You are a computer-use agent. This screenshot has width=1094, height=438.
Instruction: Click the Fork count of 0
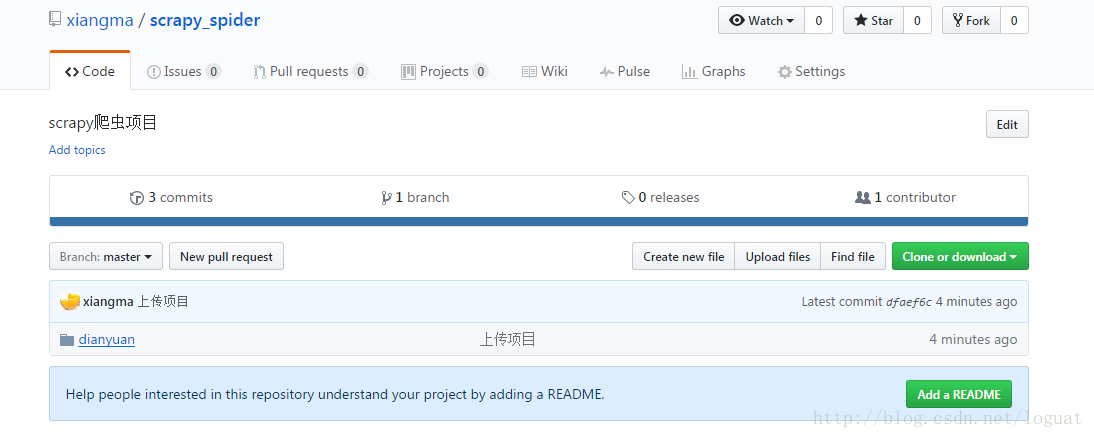point(1014,20)
